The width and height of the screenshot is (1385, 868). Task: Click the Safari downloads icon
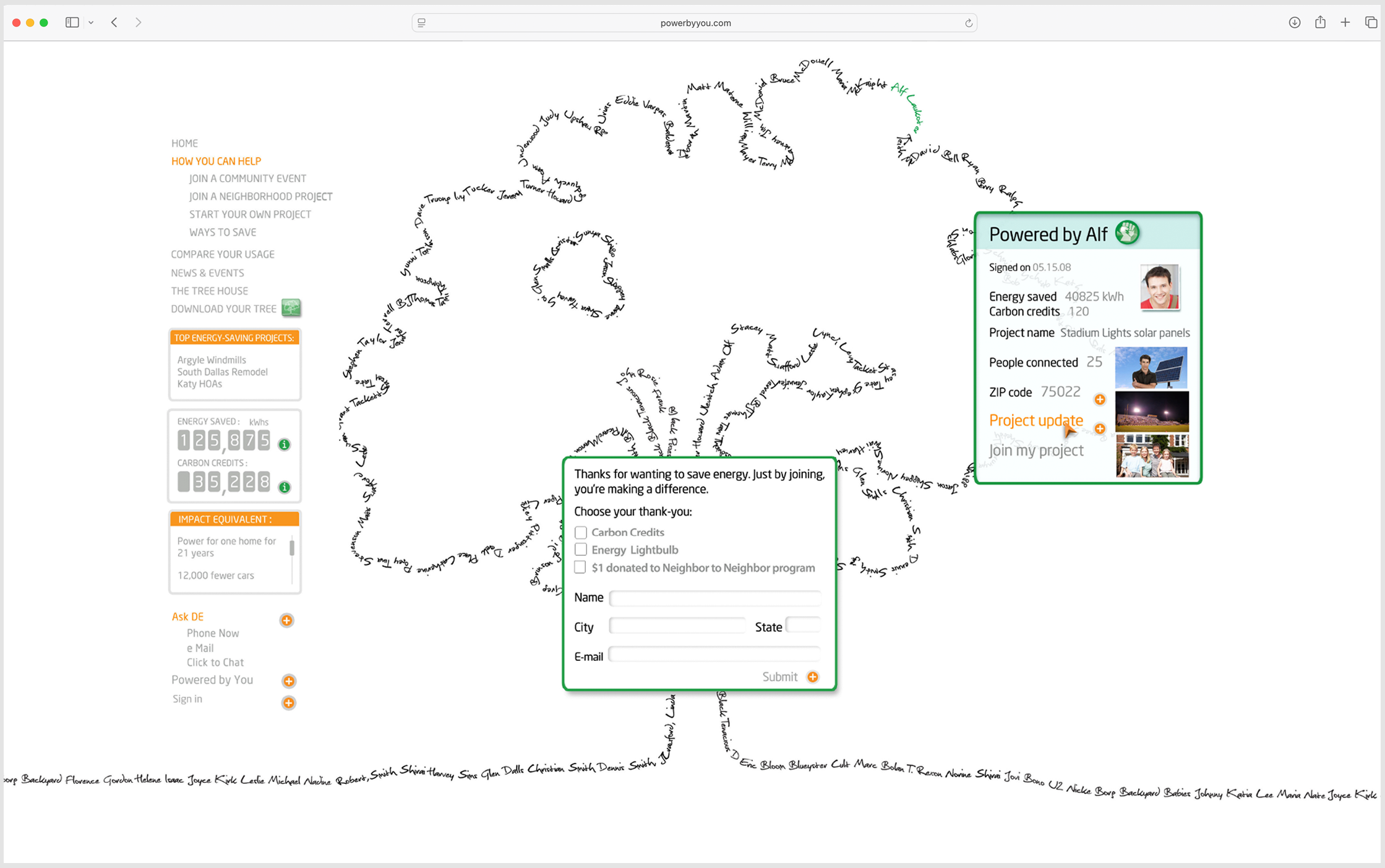click(1294, 23)
